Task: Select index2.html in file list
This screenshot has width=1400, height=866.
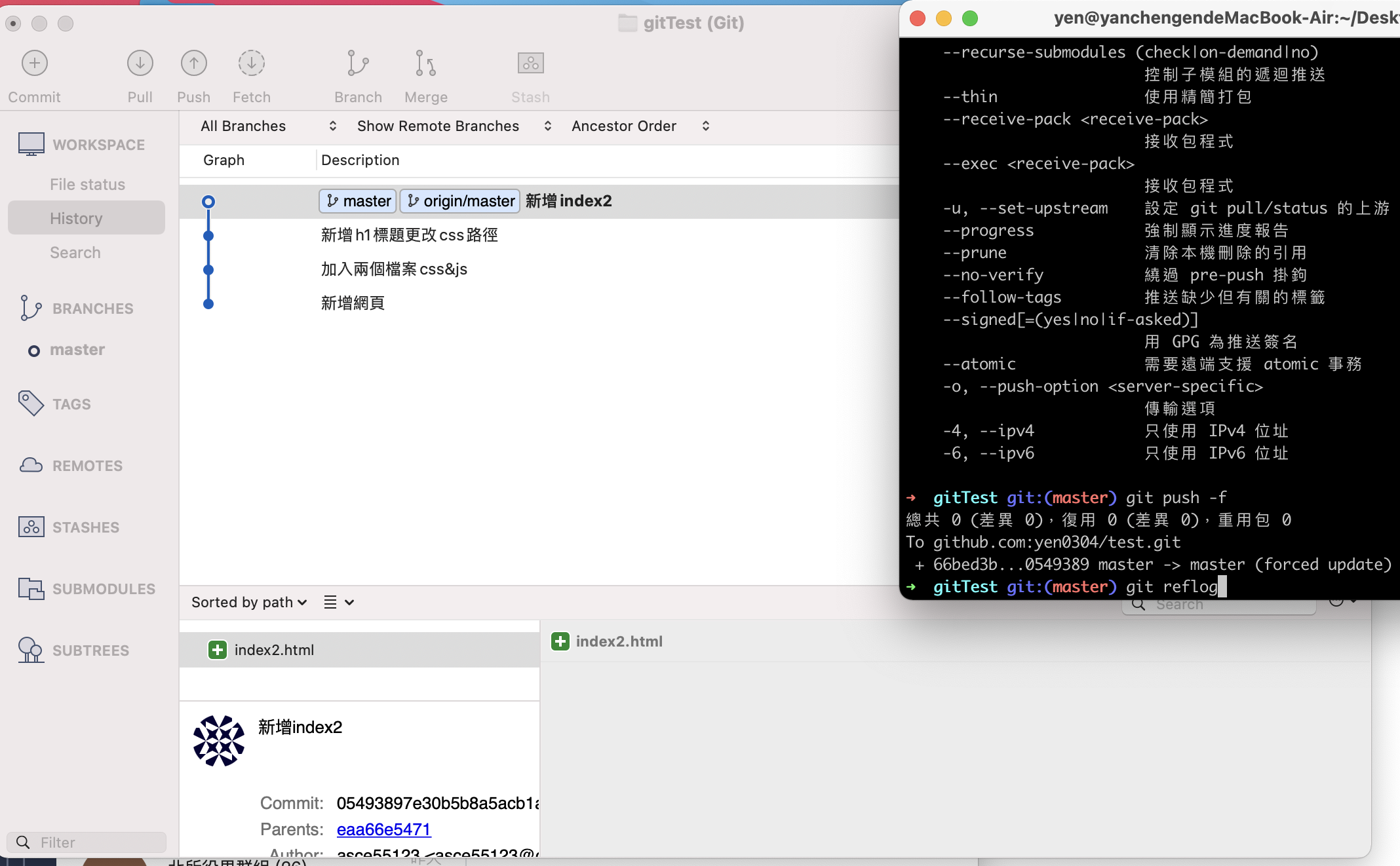Action: (x=274, y=650)
